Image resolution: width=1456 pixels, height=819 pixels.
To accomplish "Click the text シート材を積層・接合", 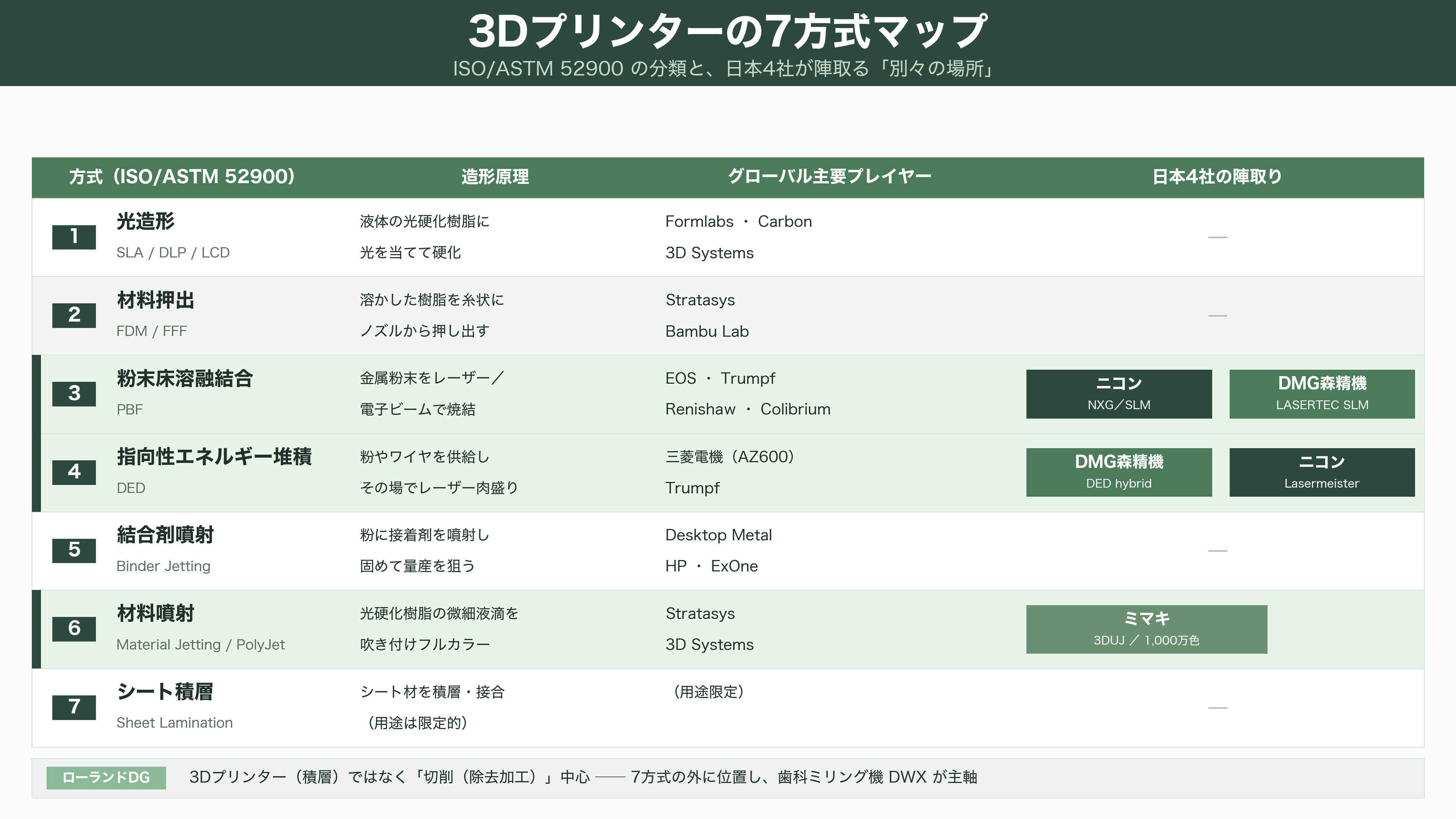I will coord(432,692).
